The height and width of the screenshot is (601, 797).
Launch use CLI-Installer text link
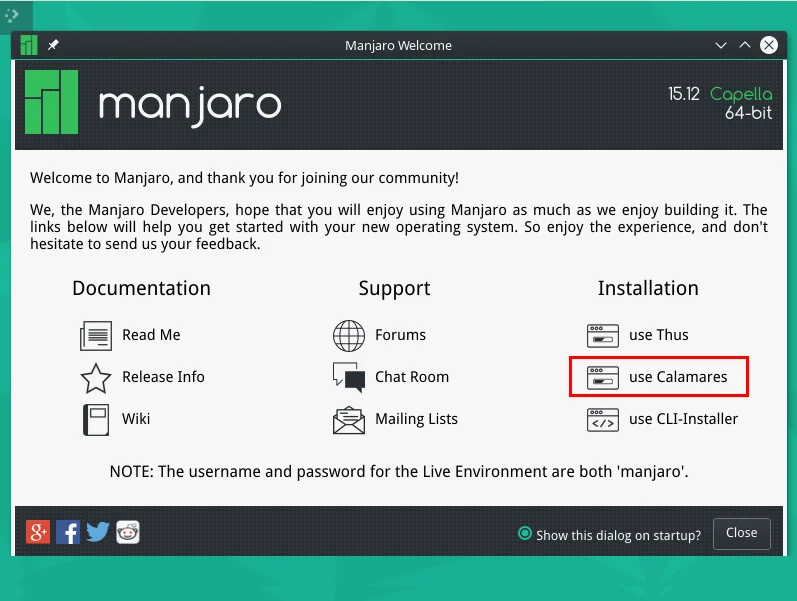coord(683,419)
